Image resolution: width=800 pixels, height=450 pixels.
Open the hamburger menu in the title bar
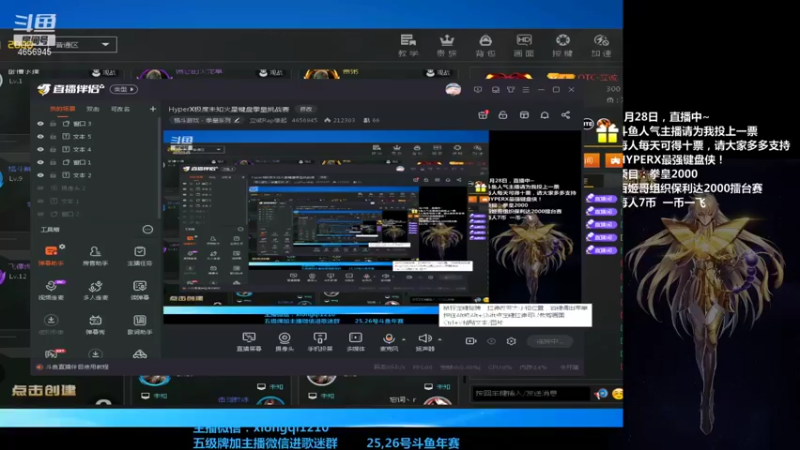coord(526,90)
